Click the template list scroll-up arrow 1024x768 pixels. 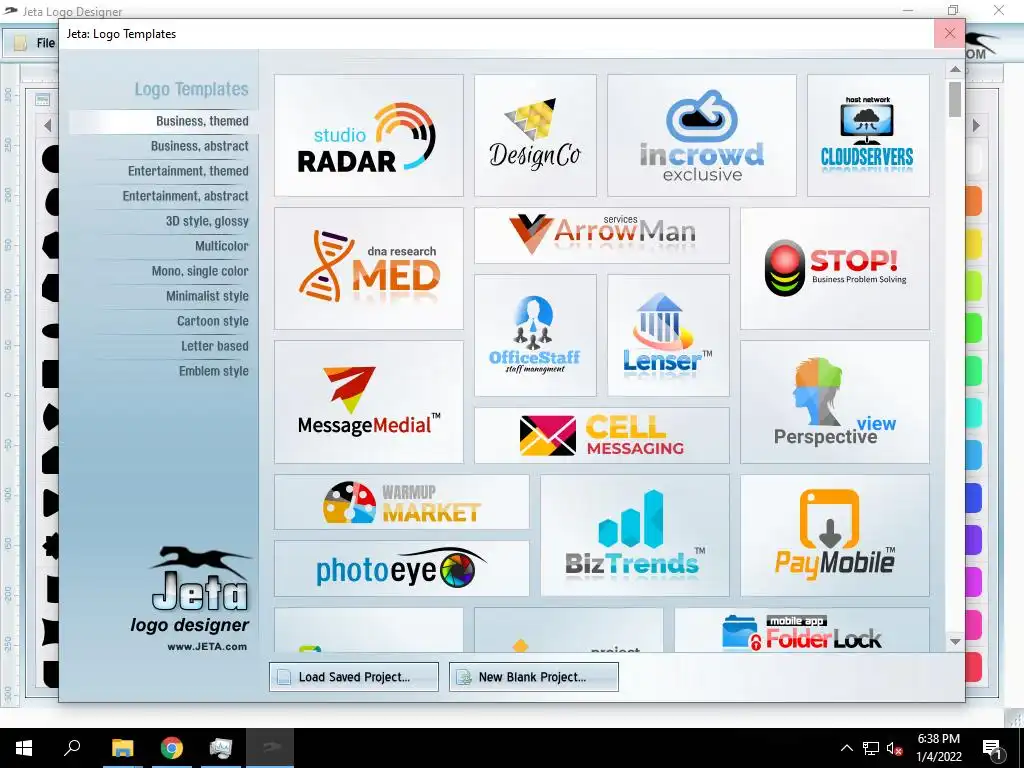tap(955, 69)
